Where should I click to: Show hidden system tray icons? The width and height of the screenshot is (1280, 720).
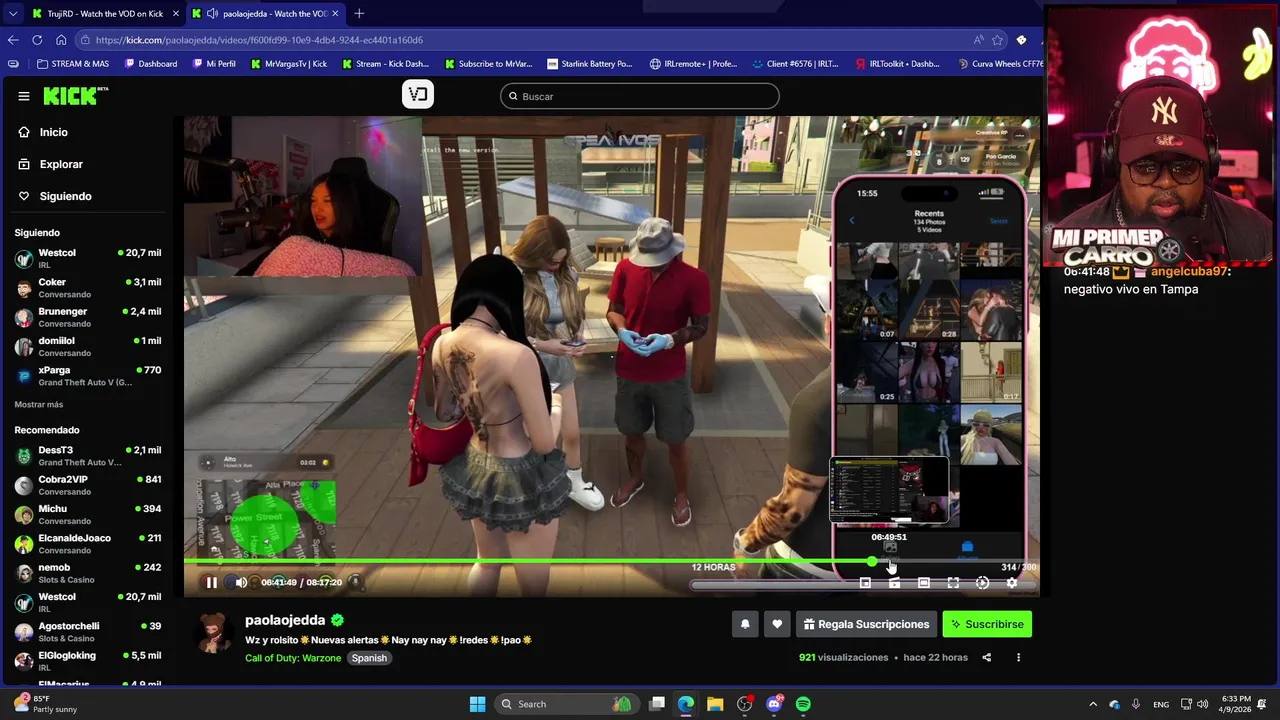(x=1092, y=704)
